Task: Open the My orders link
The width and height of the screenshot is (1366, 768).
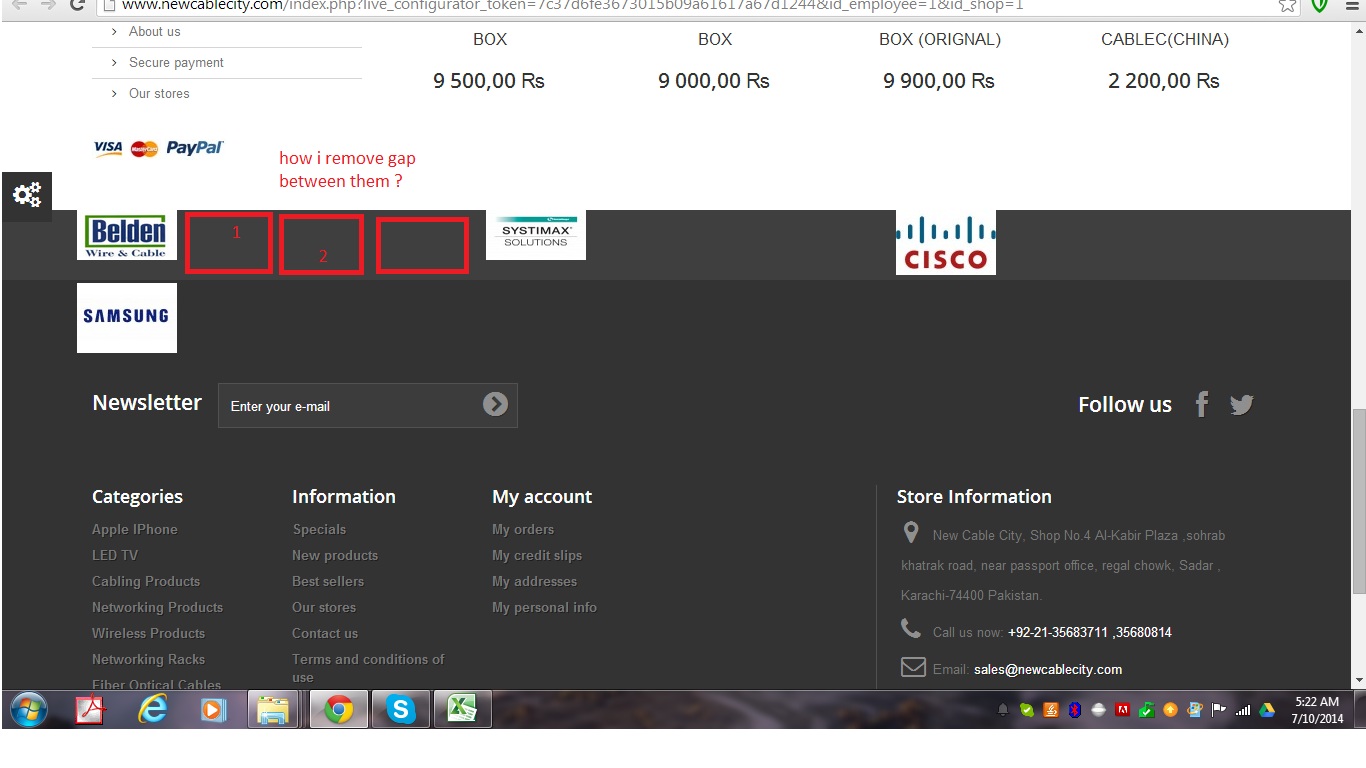Action: coord(523,529)
